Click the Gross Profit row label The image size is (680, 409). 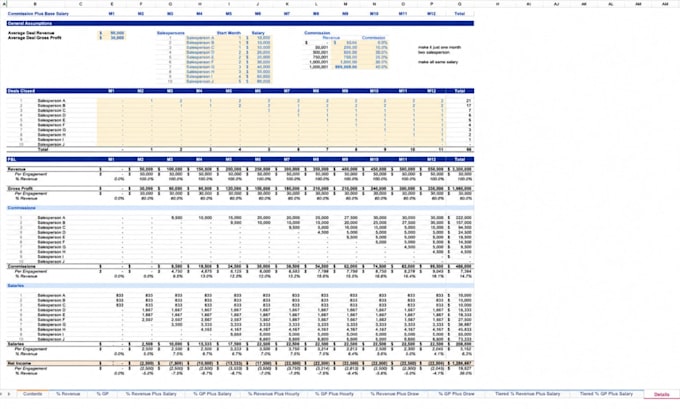point(20,189)
